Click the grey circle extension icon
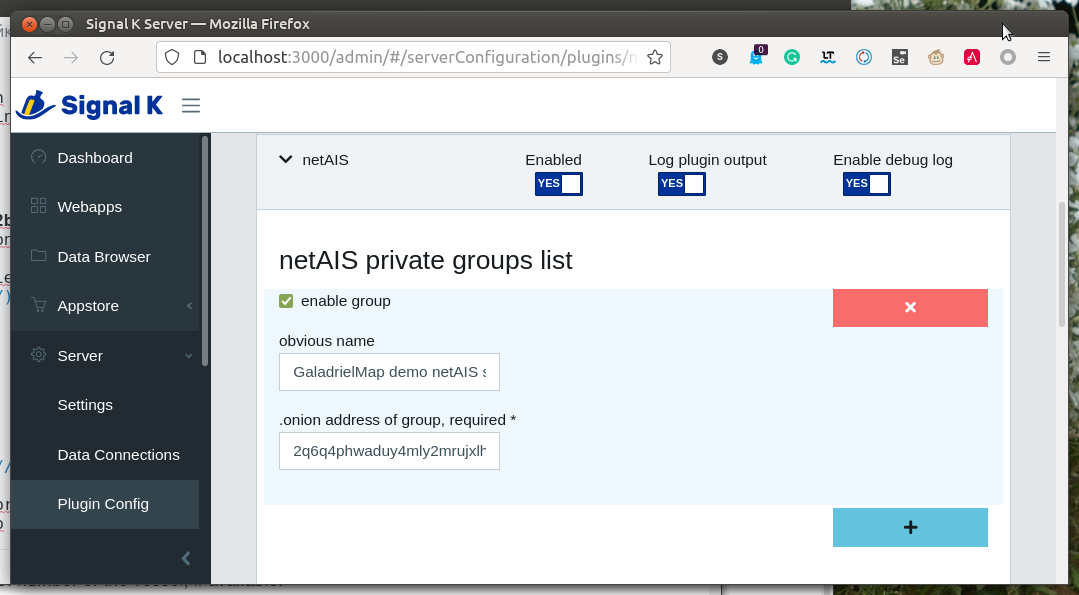1079x595 pixels. 1007,57
